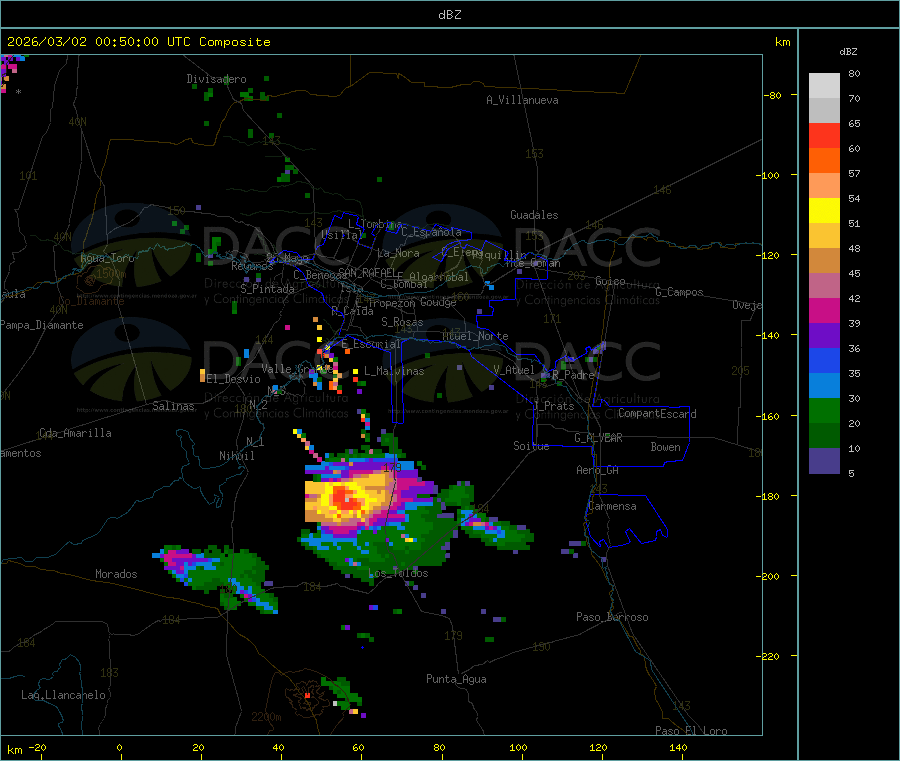Select the Los_Toldos label
Image resolution: width=900 pixels, height=761 pixels.
[x=398, y=573]
